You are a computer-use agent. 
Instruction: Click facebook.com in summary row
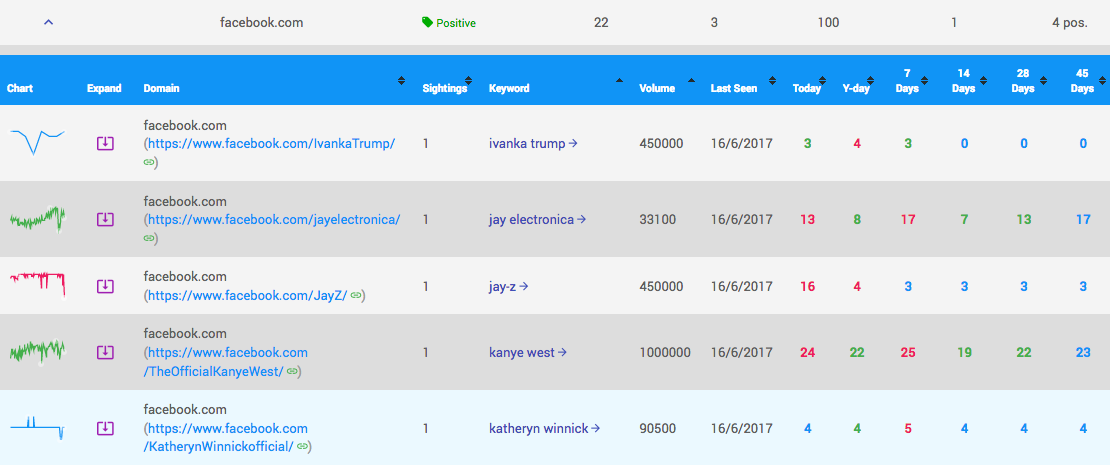click(x=261, y=23)
